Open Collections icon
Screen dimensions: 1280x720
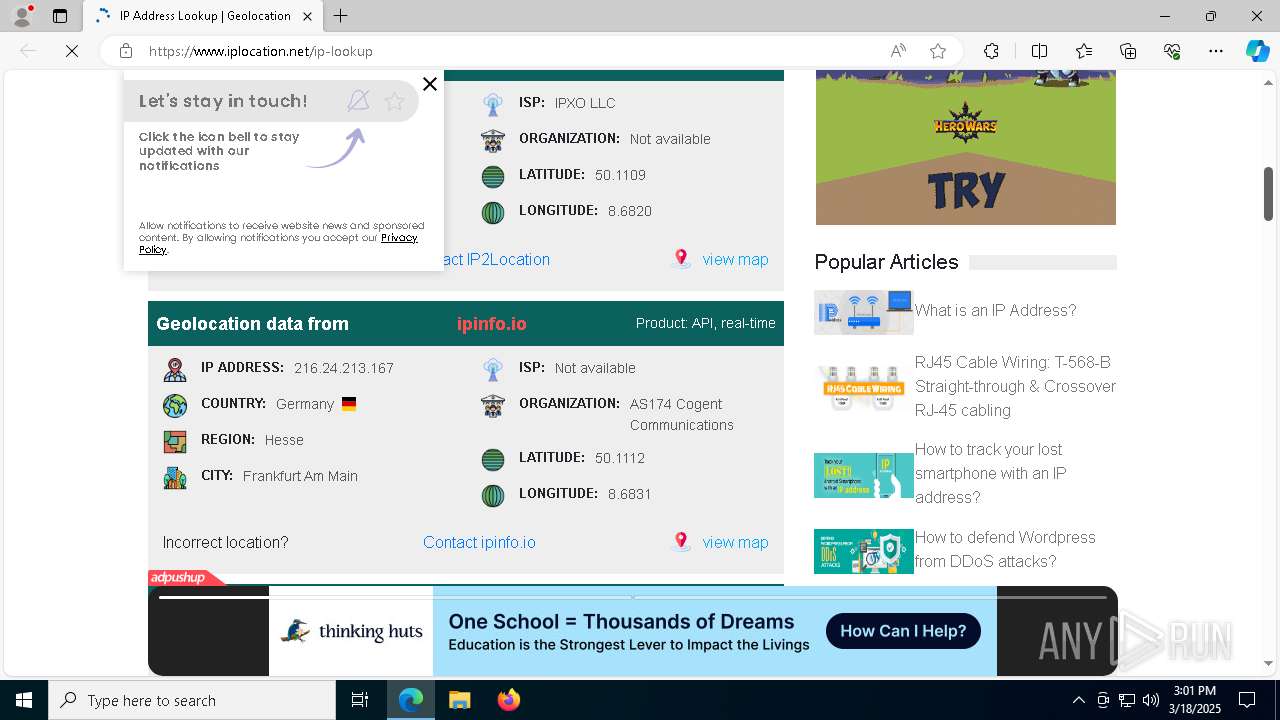[1128, 51]
